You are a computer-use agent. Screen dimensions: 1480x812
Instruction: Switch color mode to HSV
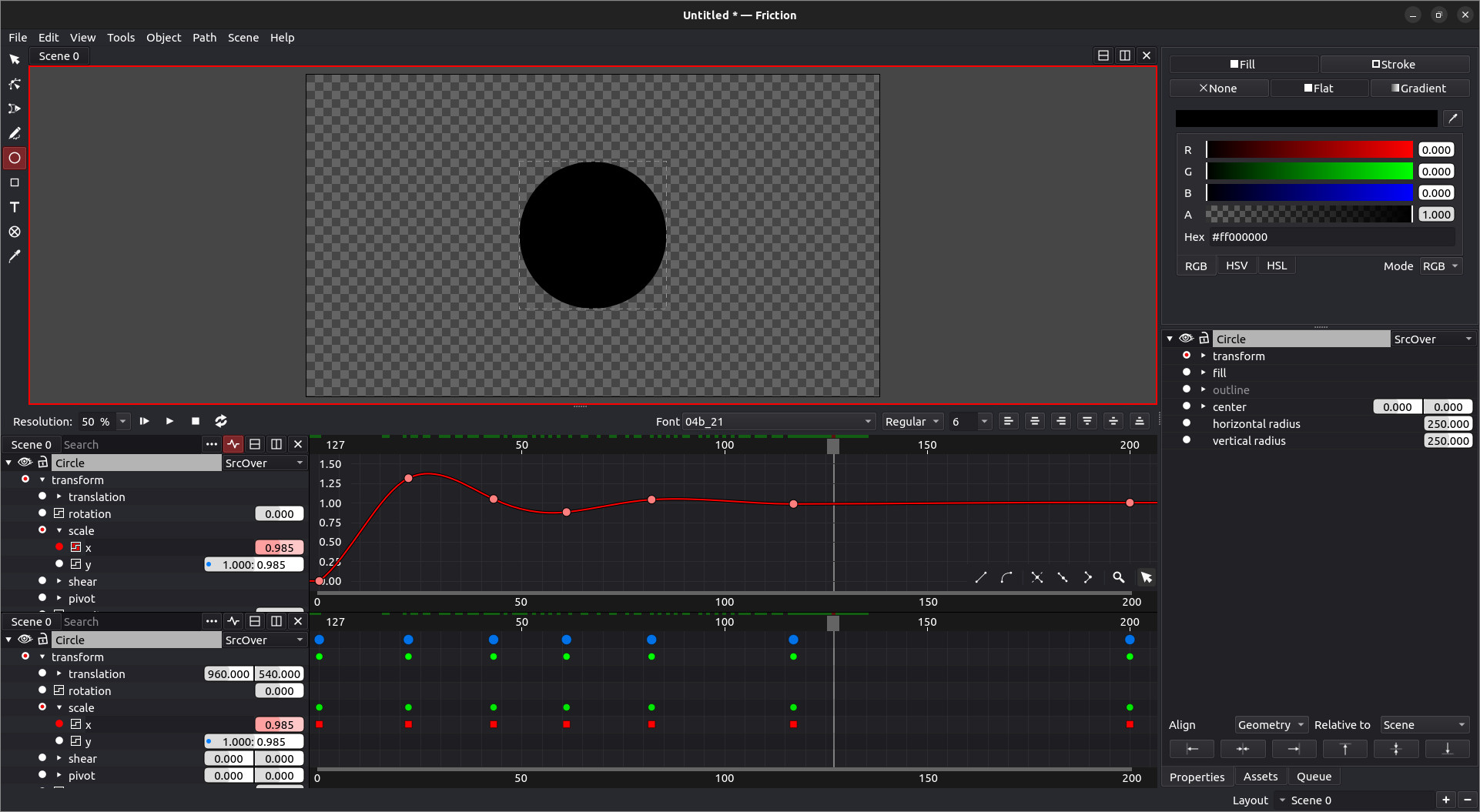[x=1236, y=266]
